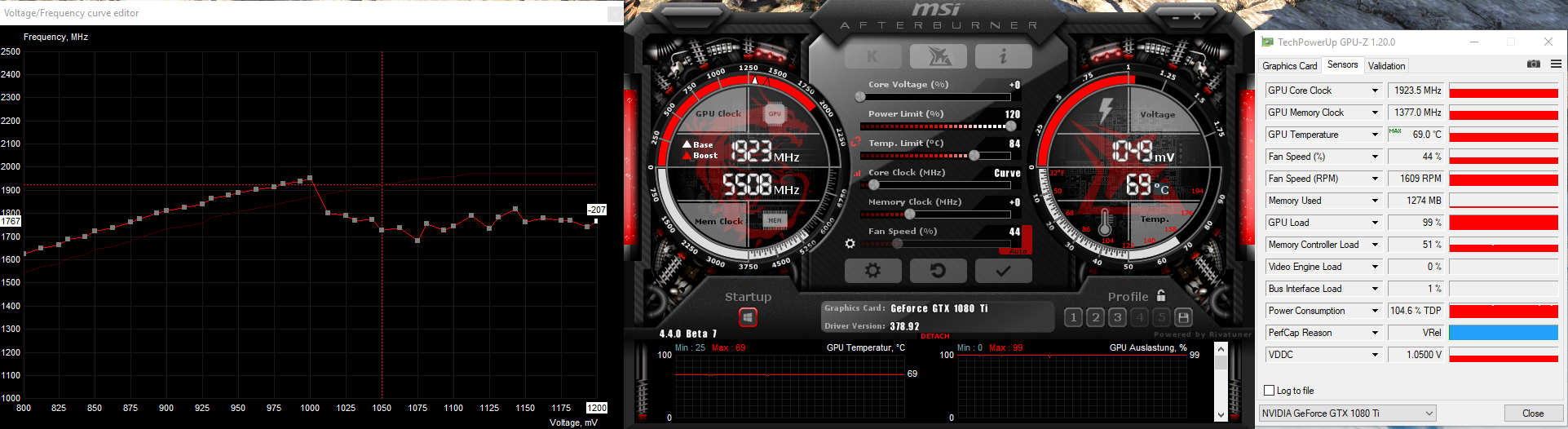Enable the Log to file checkbox
The height and width of the screenshot is (429, 1568).
(x=1269, y=391)
